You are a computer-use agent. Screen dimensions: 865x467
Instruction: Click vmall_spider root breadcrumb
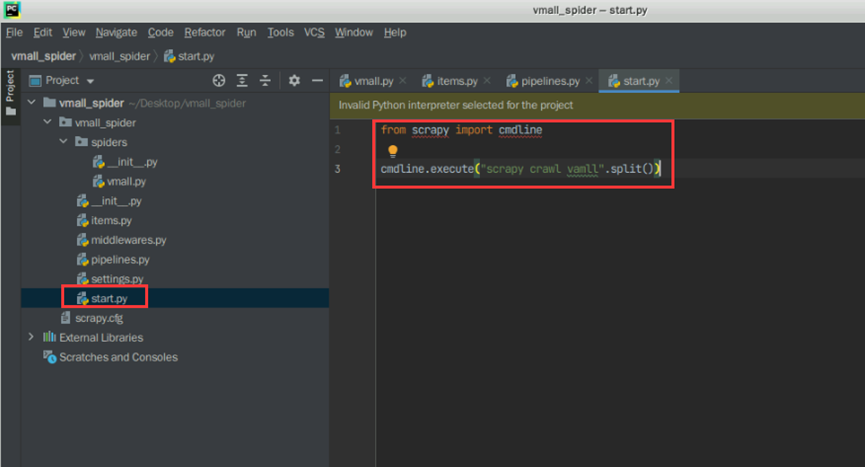[44, 56]
